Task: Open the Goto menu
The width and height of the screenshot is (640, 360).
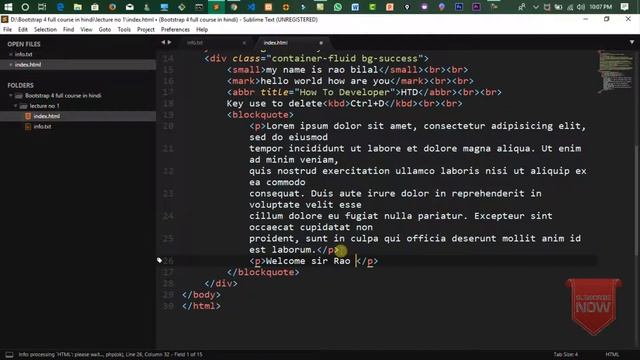Action: pos(105,29)
